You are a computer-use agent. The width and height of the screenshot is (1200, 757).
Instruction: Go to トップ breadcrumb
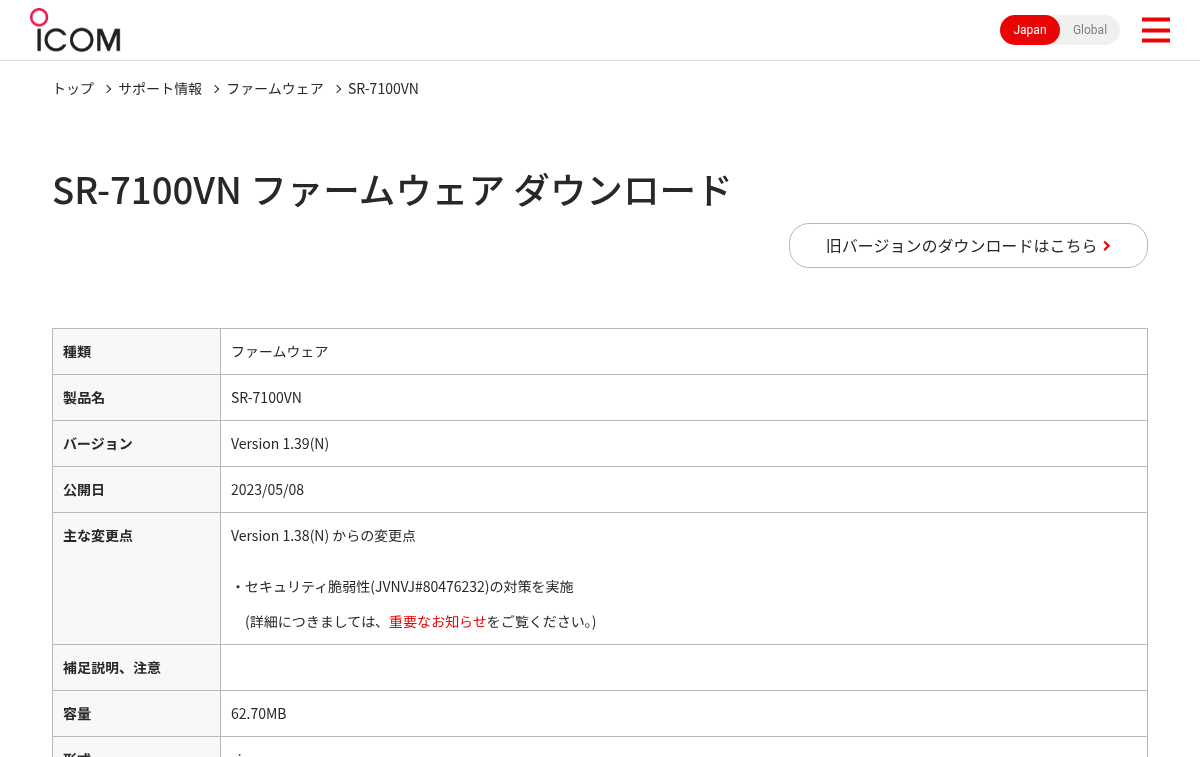[73, 88]
